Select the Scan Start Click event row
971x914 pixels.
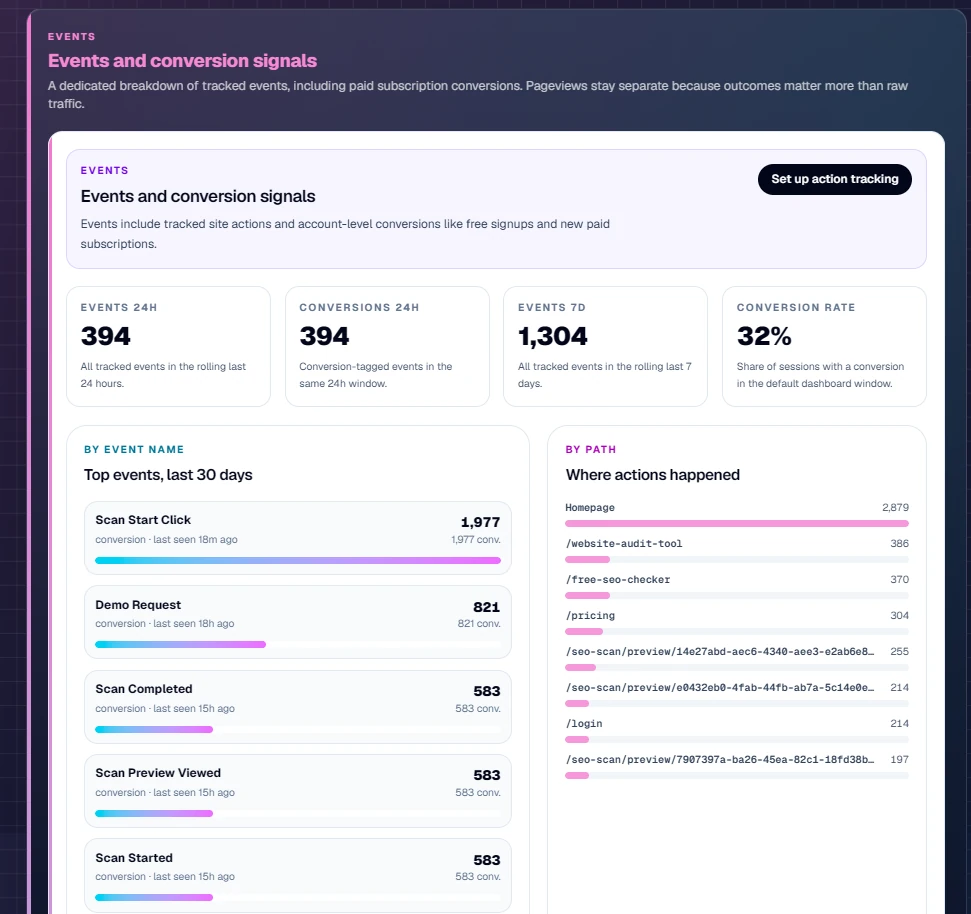click(298, 538)
